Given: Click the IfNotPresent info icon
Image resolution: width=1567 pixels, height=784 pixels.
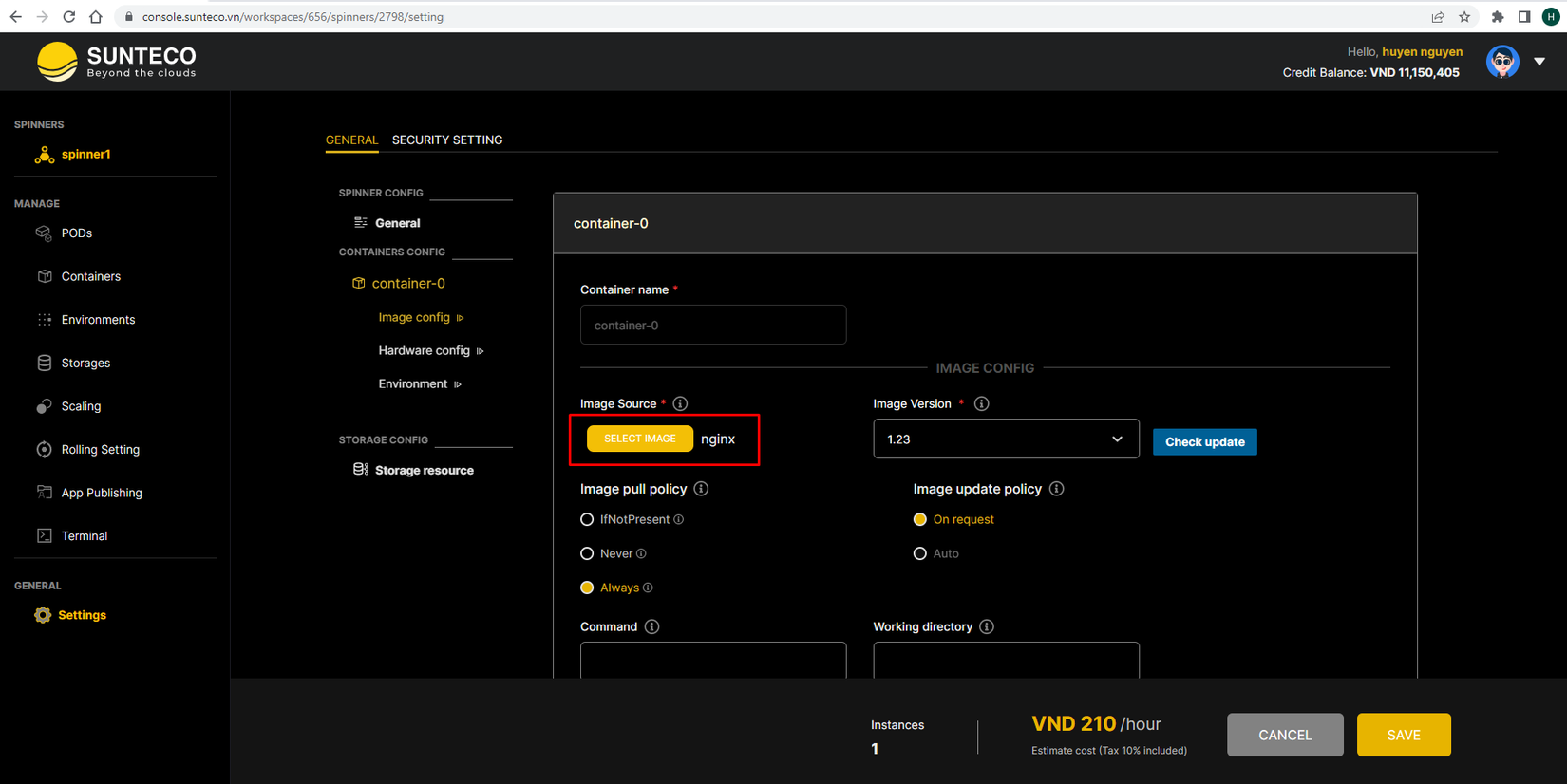Looking at the screenshot, I should click(x=678, y=519).
